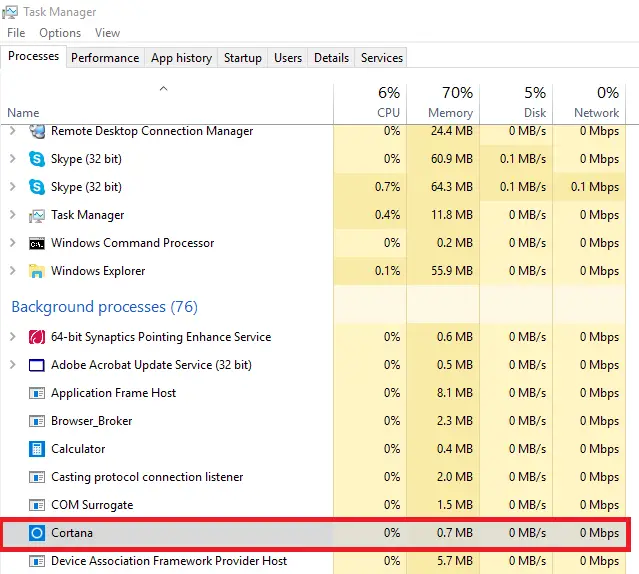Expand the Adobe Acrobat Update Service entry
This screenshot has height=574, width=639.
pos(13,365)
